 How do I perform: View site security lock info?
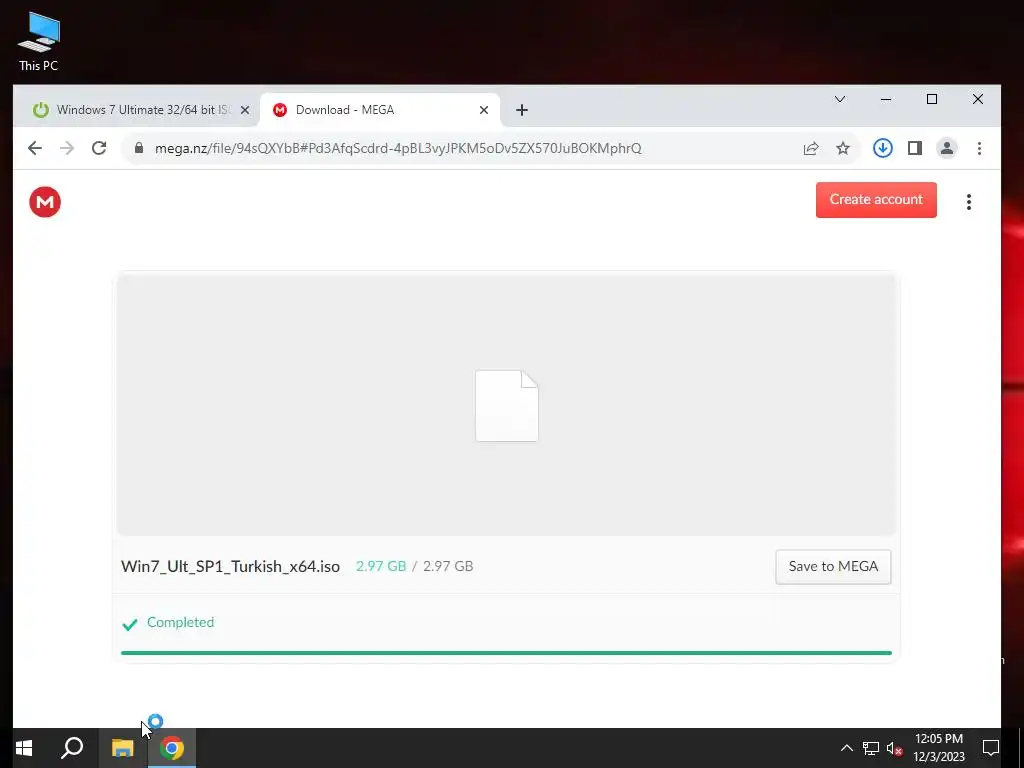[138, 148]
